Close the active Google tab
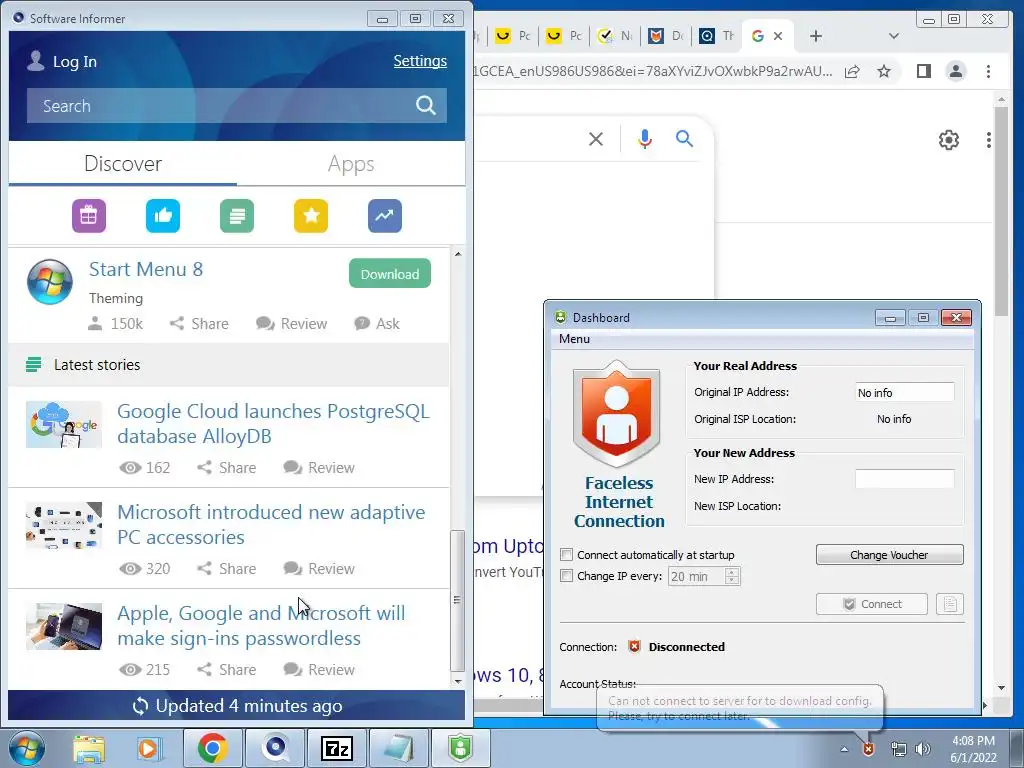The image size is (1024, 768). tap(778, 36)
